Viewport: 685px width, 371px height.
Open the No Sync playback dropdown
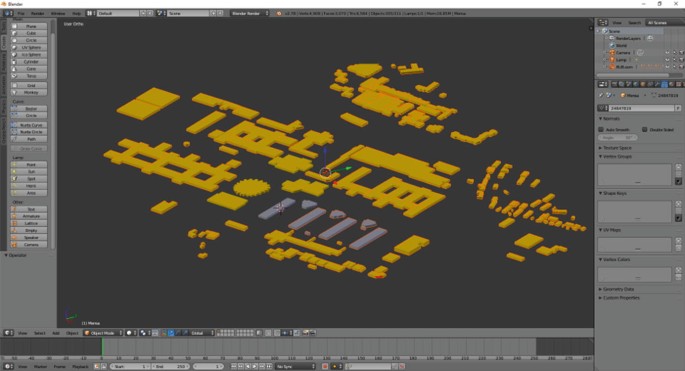click(x=295, y=367)
